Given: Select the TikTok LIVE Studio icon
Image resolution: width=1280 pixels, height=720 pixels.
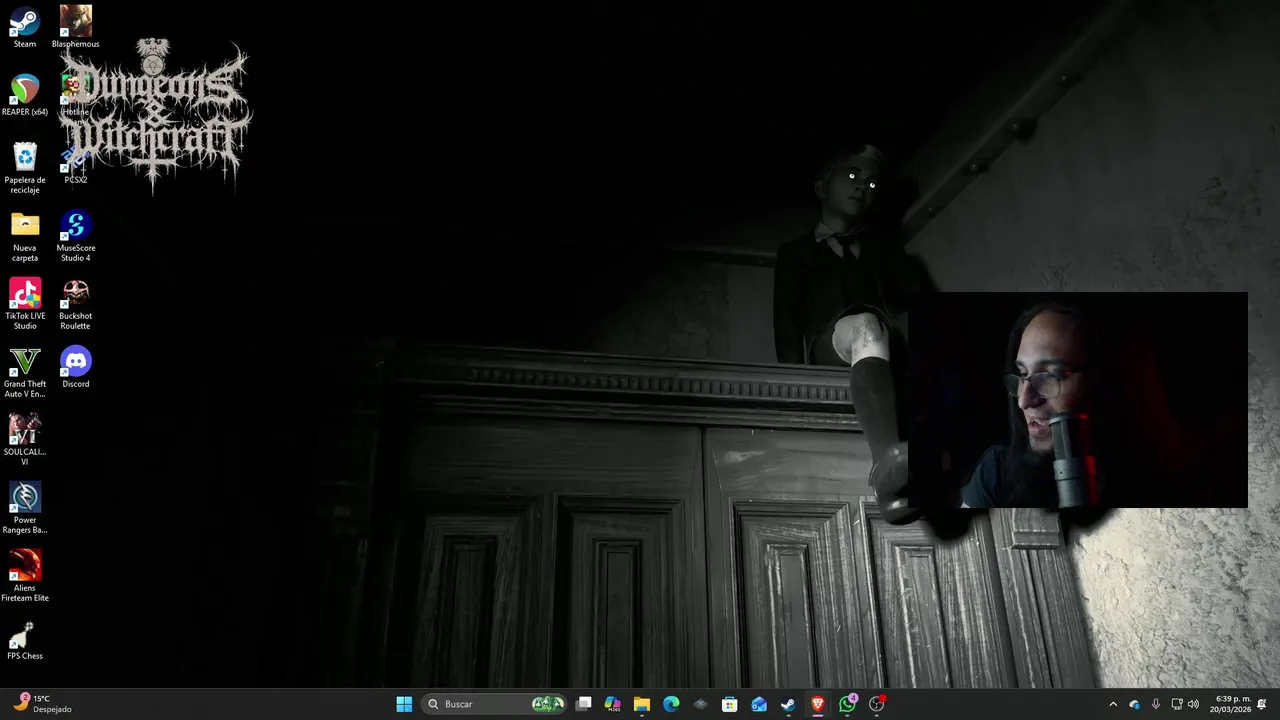Looking at the screenshot, I should point(25,304).
